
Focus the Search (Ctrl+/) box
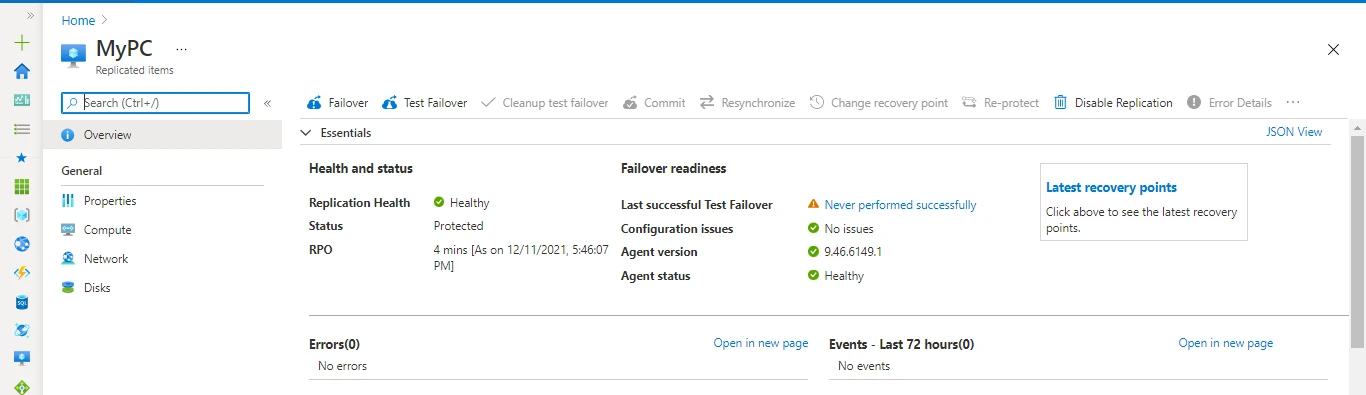click(x=155, y=103)
